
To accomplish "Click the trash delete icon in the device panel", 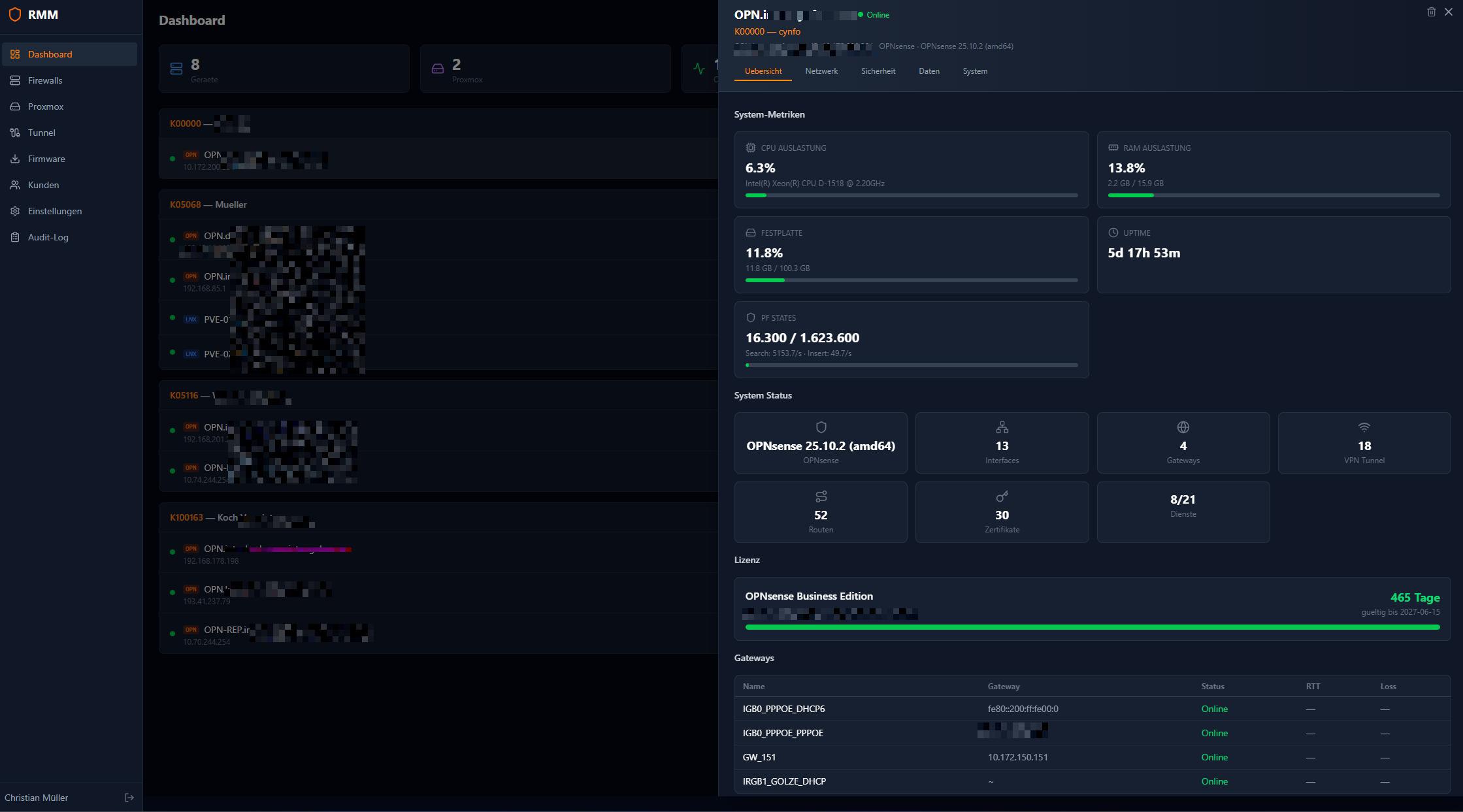I will 1431,12.
